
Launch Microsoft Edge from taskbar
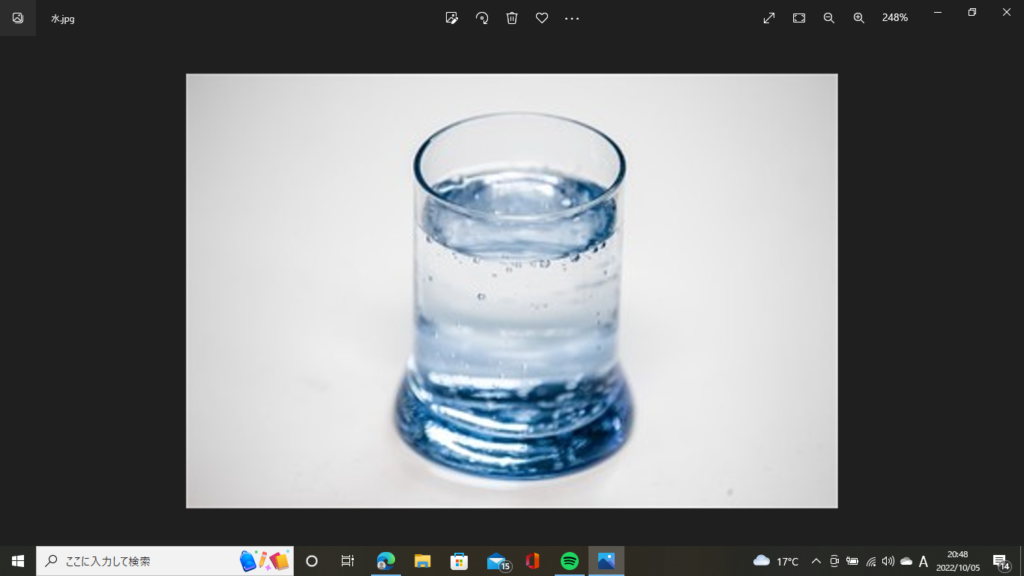click(x=386, y=561)
